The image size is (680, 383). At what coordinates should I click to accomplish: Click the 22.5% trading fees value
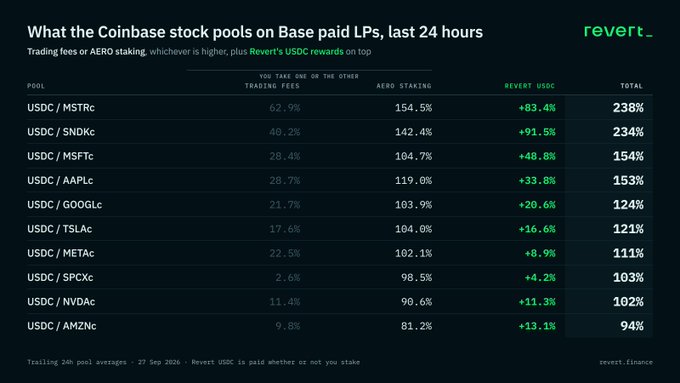coord(284,253)
